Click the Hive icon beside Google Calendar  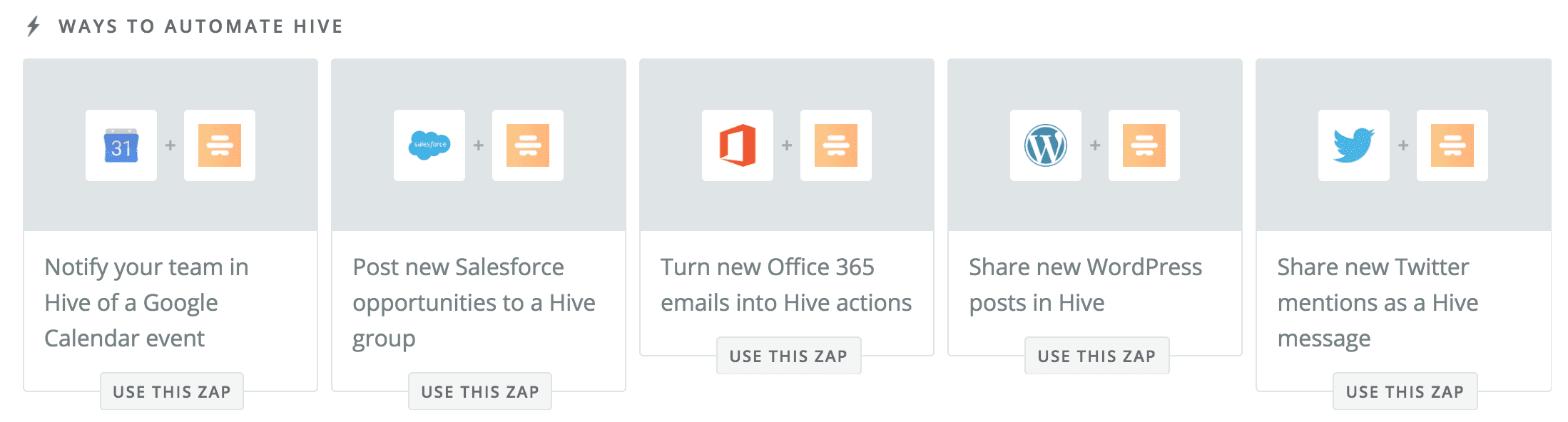[219, 145]
